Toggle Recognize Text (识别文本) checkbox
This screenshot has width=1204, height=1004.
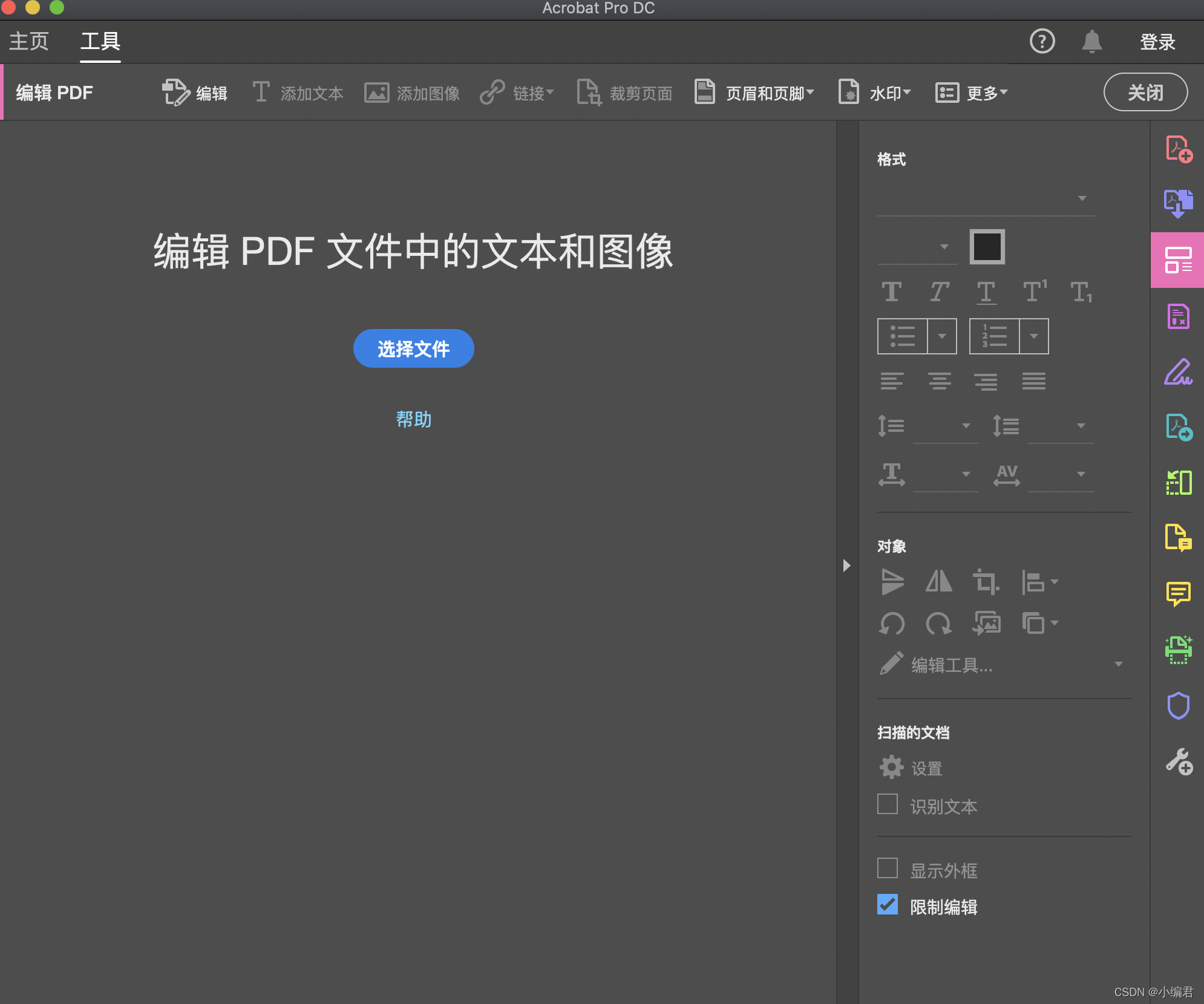point(888,804)
